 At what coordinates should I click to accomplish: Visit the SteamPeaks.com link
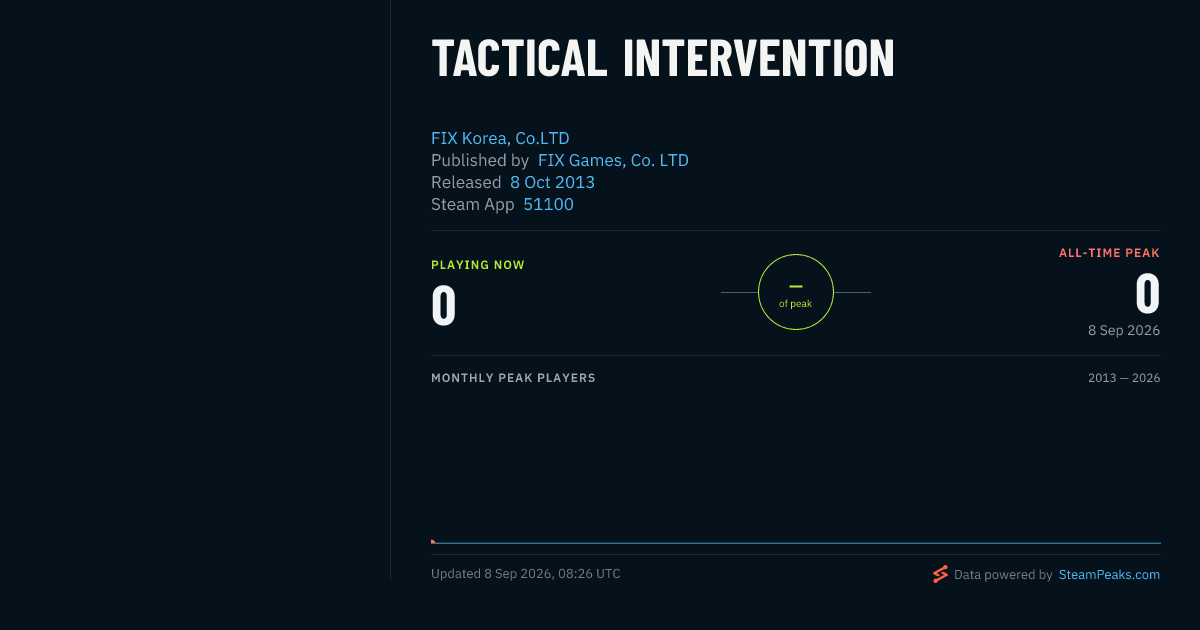[x=1109, y=575]
